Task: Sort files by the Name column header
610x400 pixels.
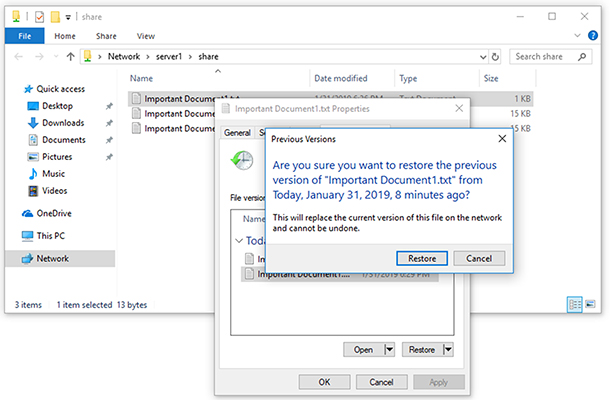Action: point(141,78)
